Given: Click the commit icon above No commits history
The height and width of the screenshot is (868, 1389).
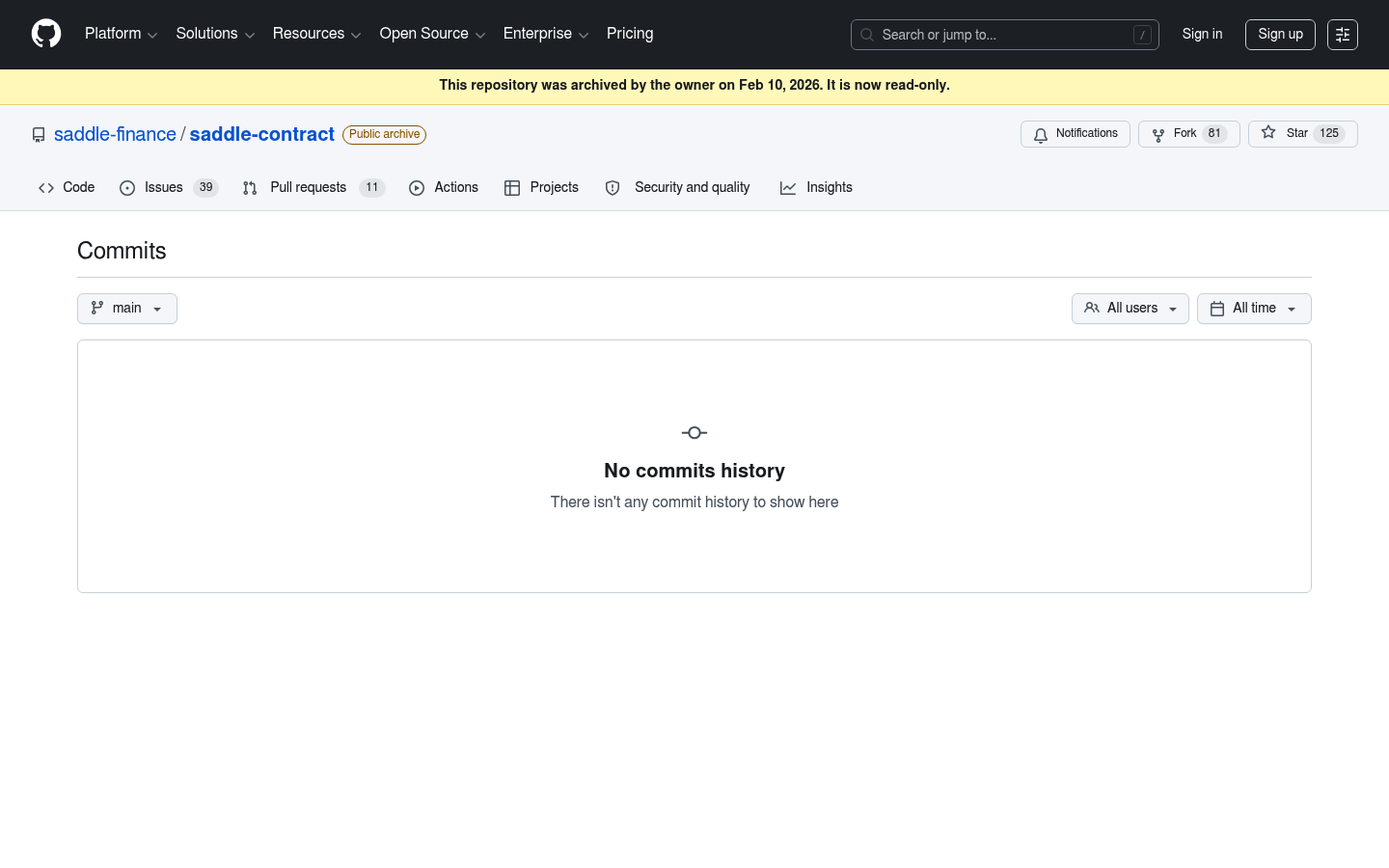Looking at the screenshot, I should tap(694, 433).
